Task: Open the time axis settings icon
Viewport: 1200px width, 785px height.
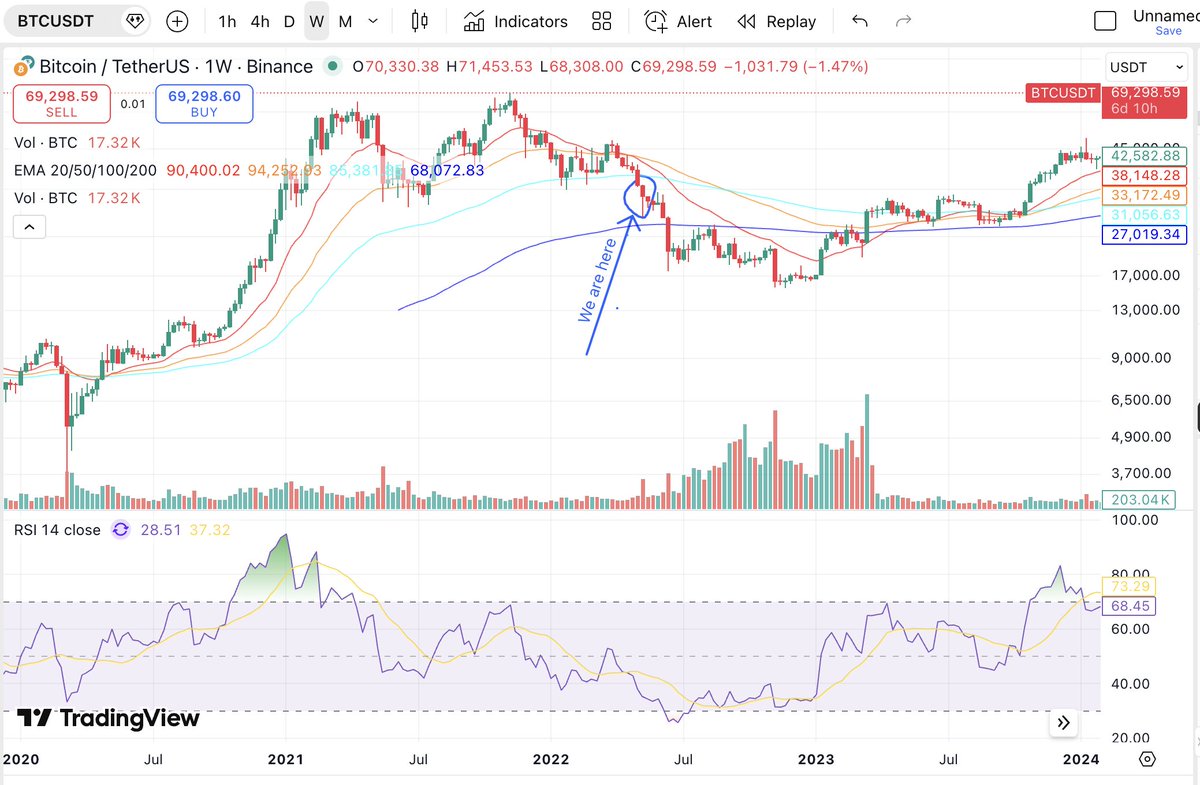Action: [1147, 760]
